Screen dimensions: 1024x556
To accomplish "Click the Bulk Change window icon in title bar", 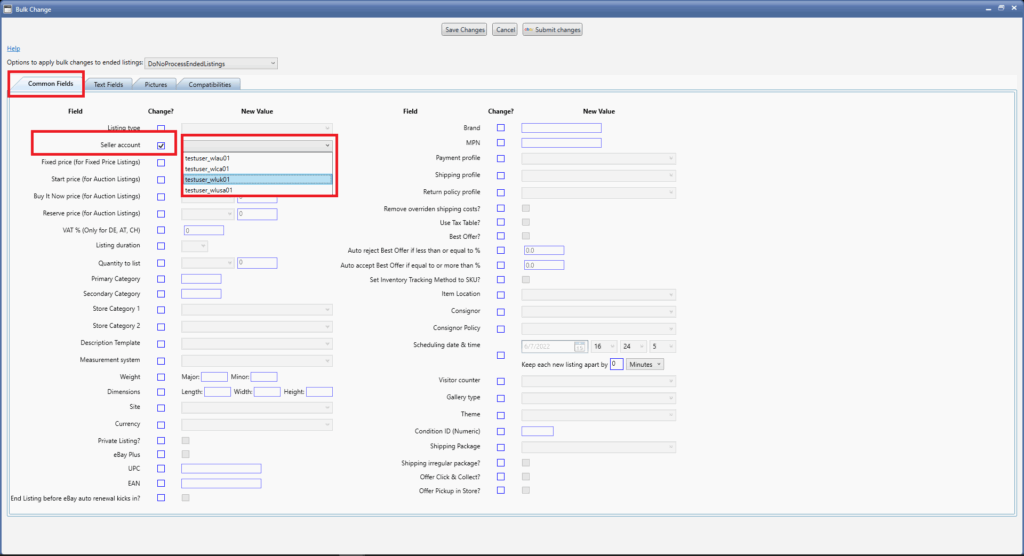I will pyautogui.click(x=7, y=8).
